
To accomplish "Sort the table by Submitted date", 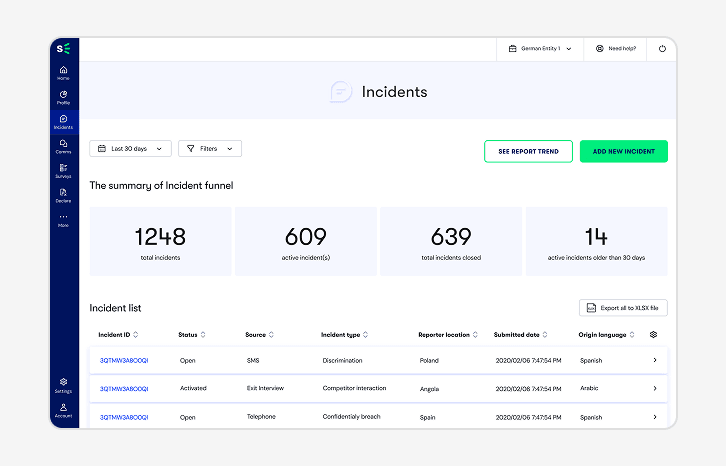I will (520, 335).
